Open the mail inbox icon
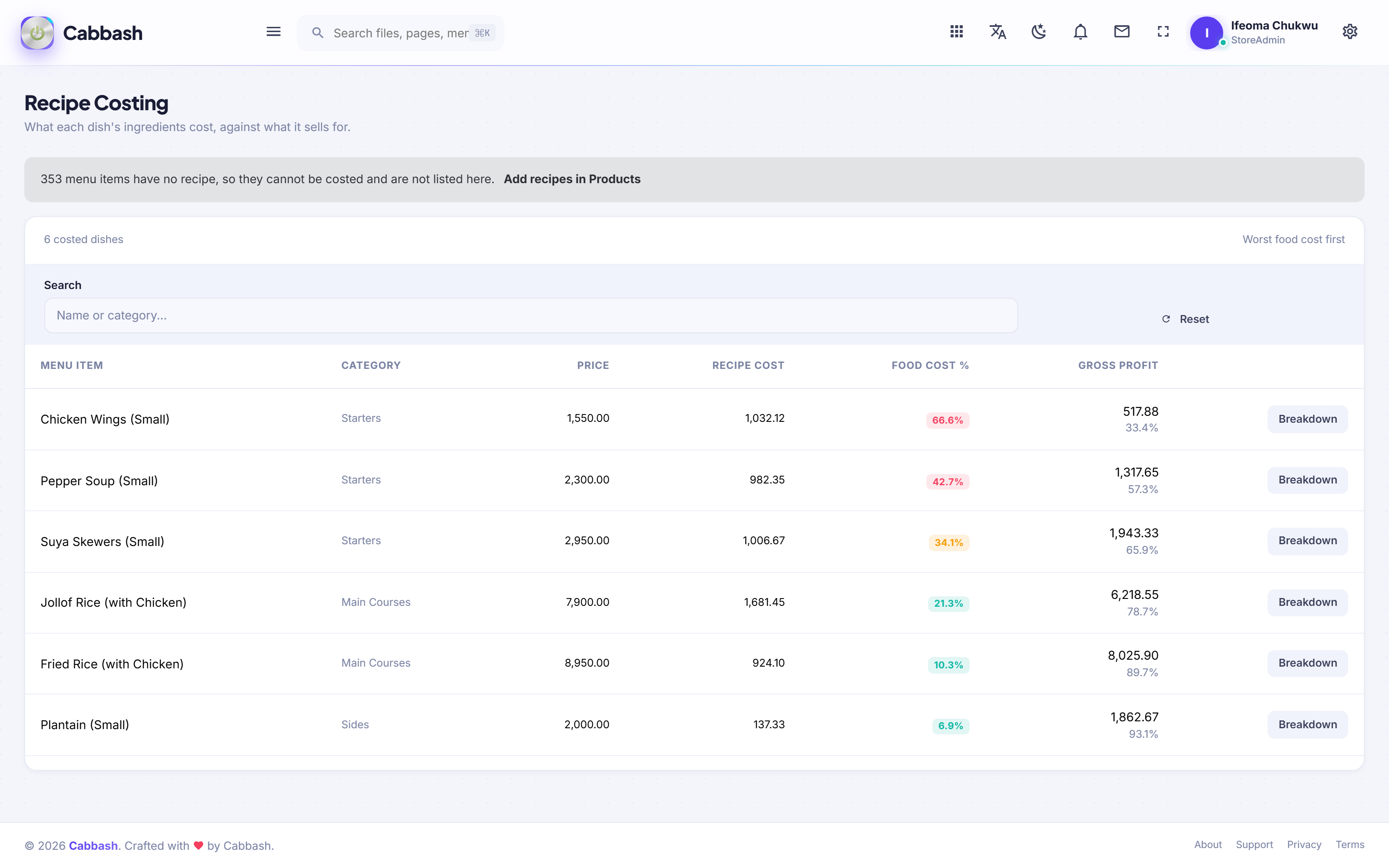The image size is (1389, 868). point(1122,32)
